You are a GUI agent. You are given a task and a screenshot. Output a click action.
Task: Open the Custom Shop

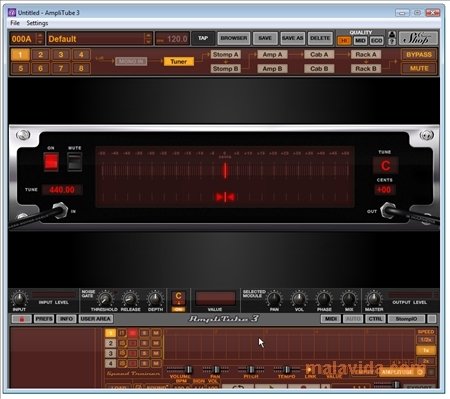tap(418, 39)
